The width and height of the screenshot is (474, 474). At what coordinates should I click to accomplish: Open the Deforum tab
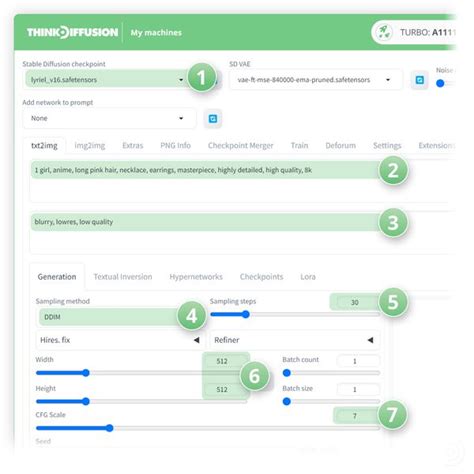[x=340, y=146]
